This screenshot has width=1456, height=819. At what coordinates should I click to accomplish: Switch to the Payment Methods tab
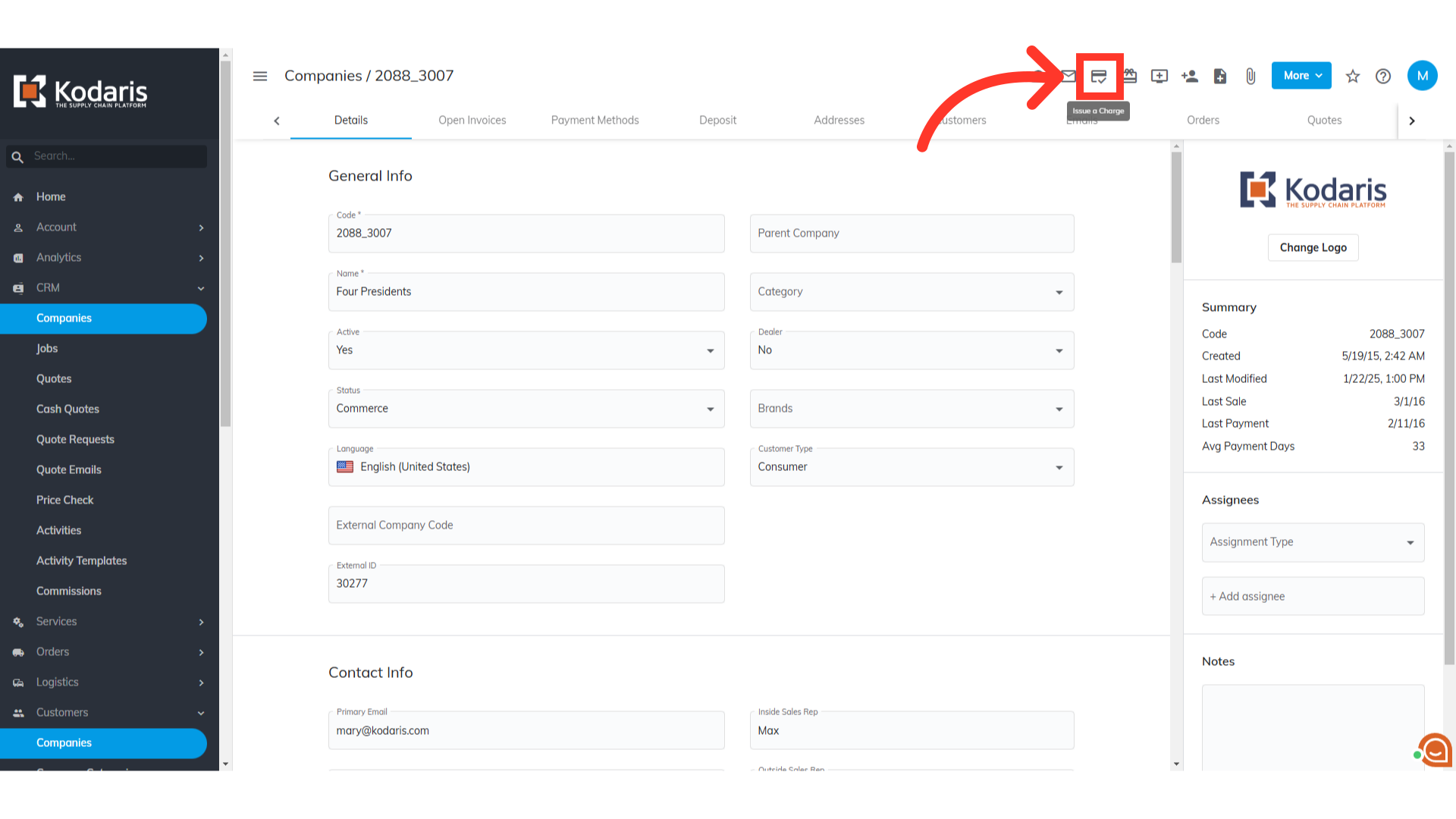[x=595, y=120]
